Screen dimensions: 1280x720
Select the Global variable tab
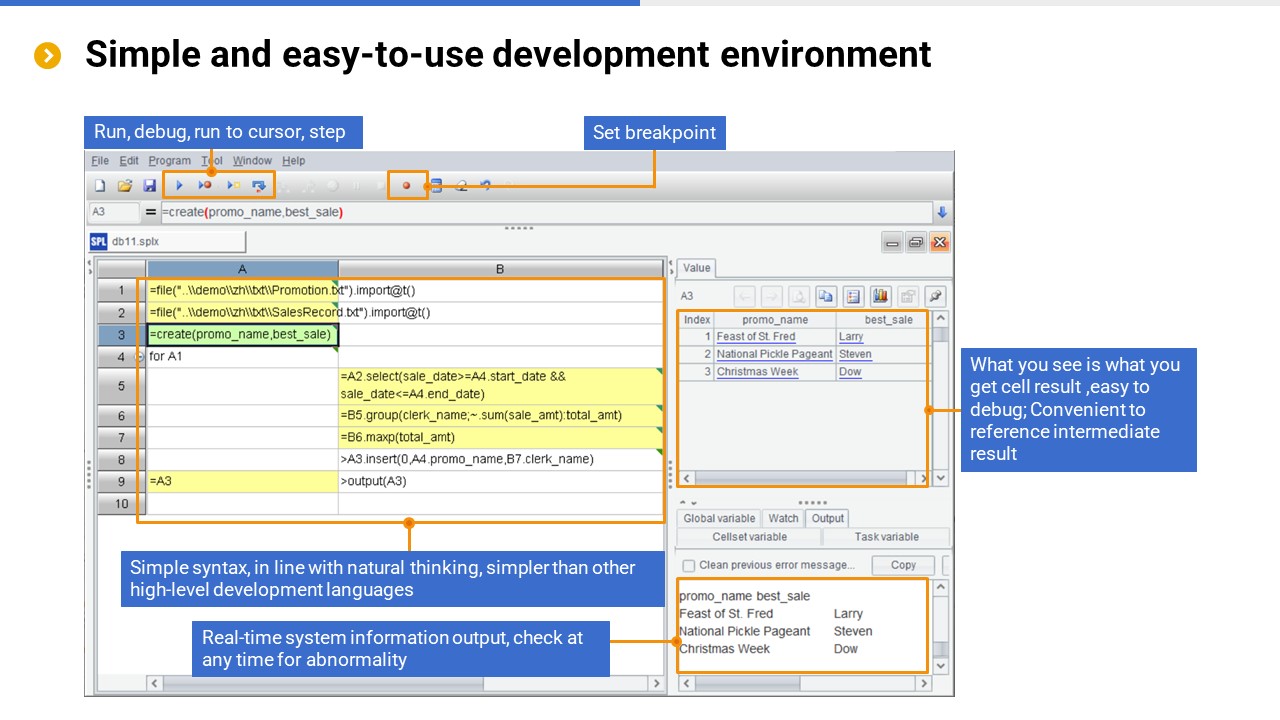pyautogui.click(x=719, y=518)
